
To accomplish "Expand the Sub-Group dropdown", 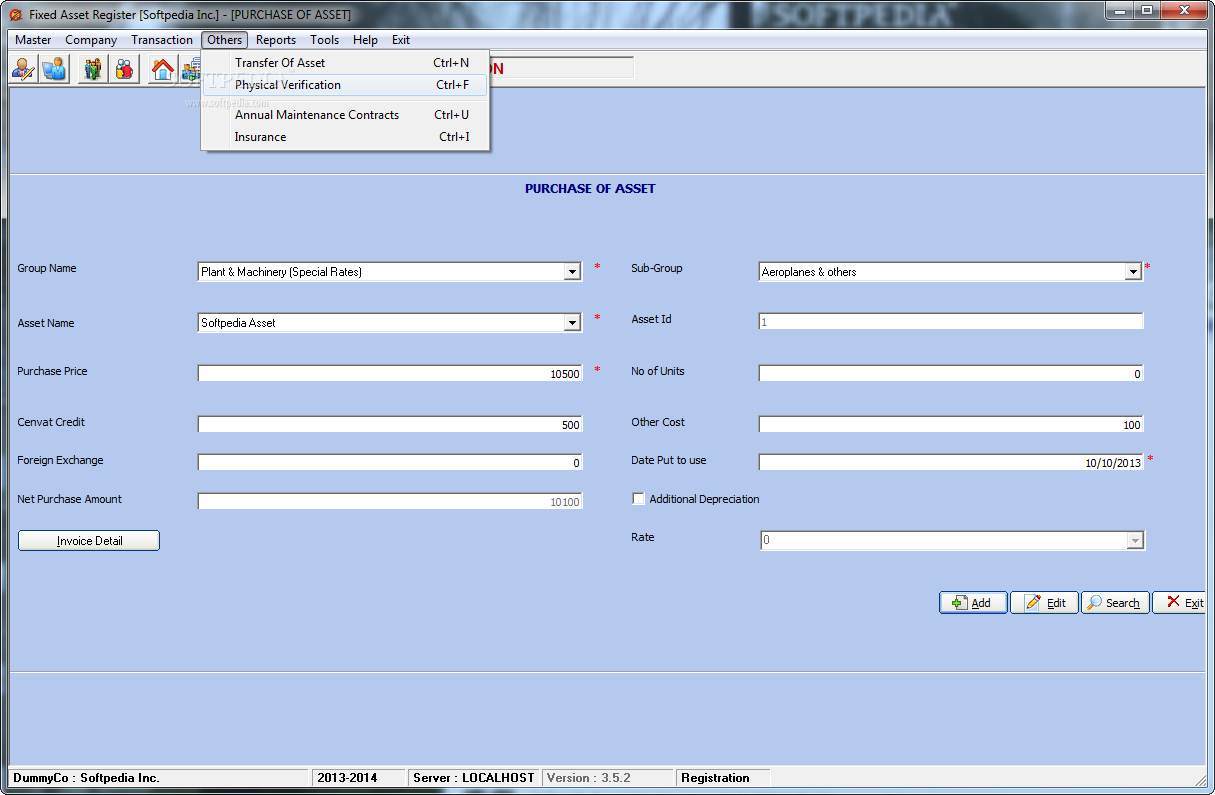I will pyautogui.click(x=1133, y=272).
